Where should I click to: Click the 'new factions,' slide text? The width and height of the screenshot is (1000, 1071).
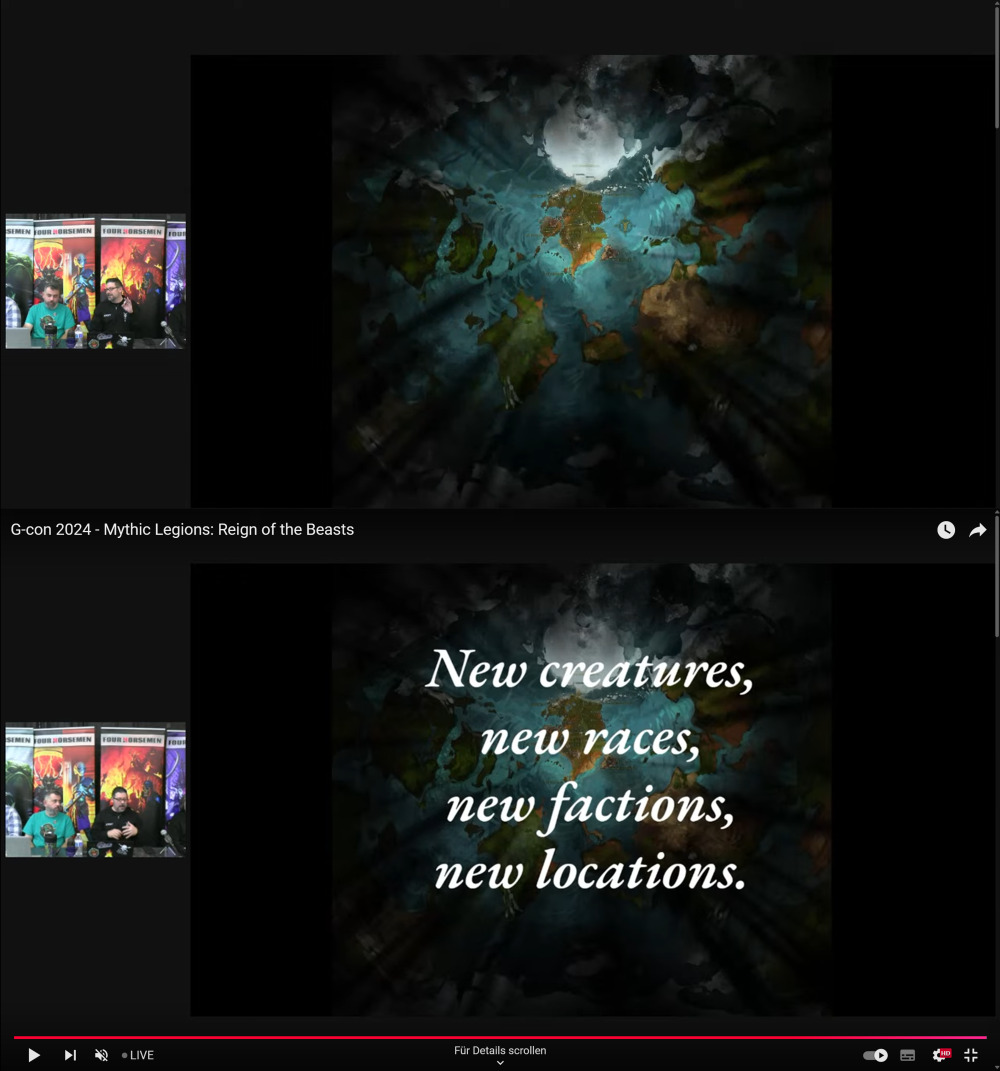590,806
